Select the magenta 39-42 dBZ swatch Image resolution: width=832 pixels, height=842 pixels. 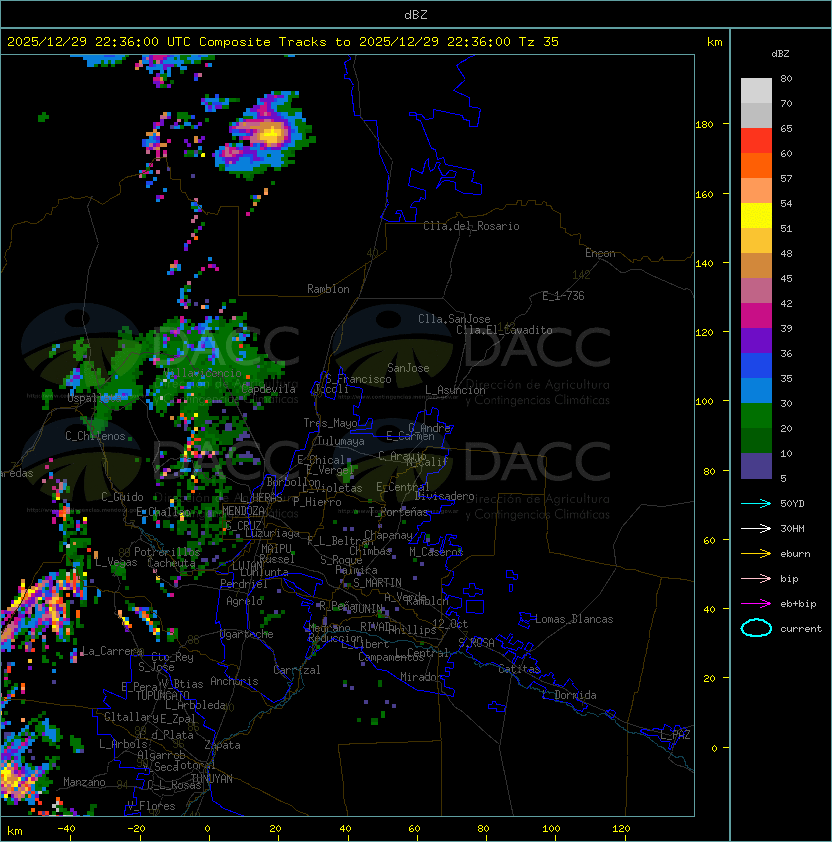756,316
